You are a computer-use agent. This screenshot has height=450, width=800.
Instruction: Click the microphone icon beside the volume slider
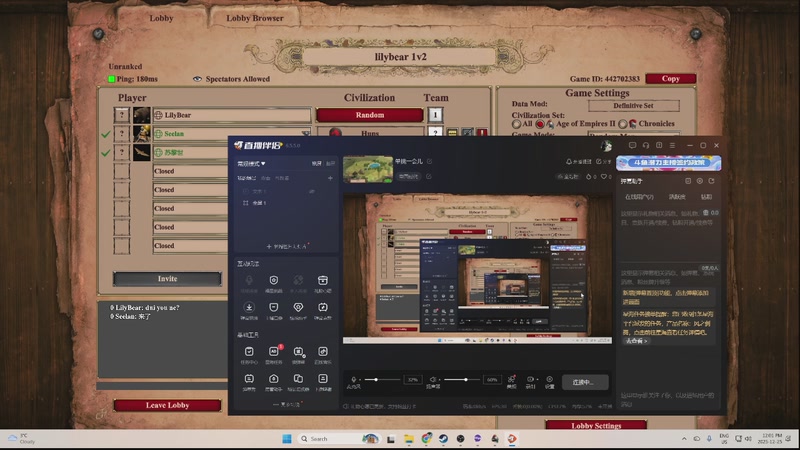click(x=354, y=380)
